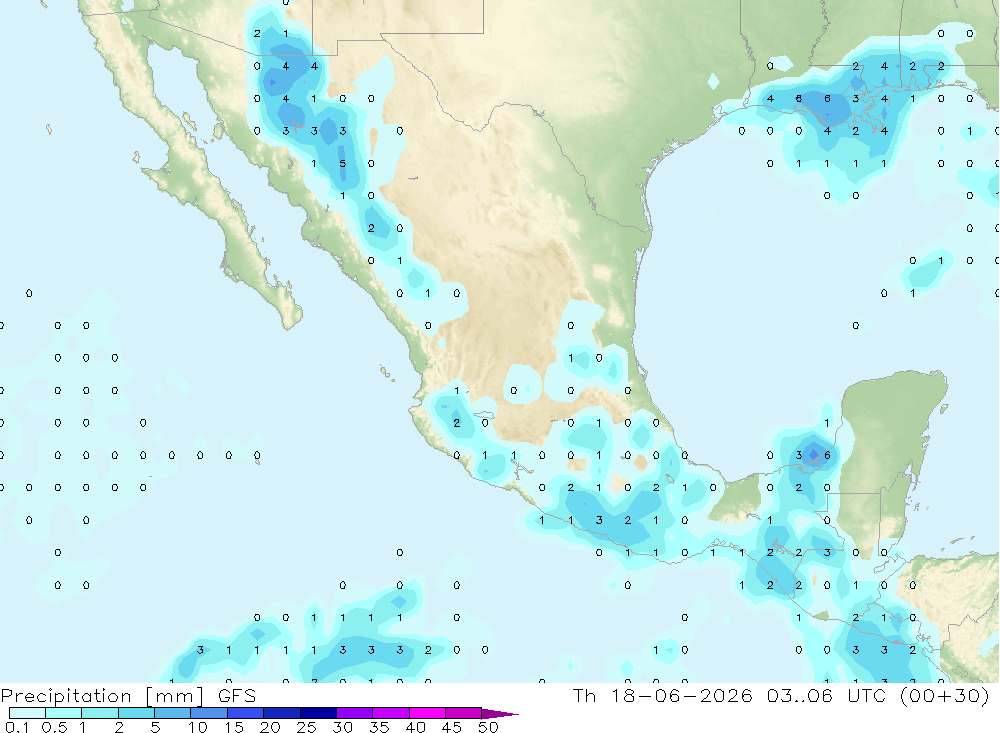Click the date text 'Th 18-06-2026'
This screenshot has width=1000, height=733.
(663, 695)
